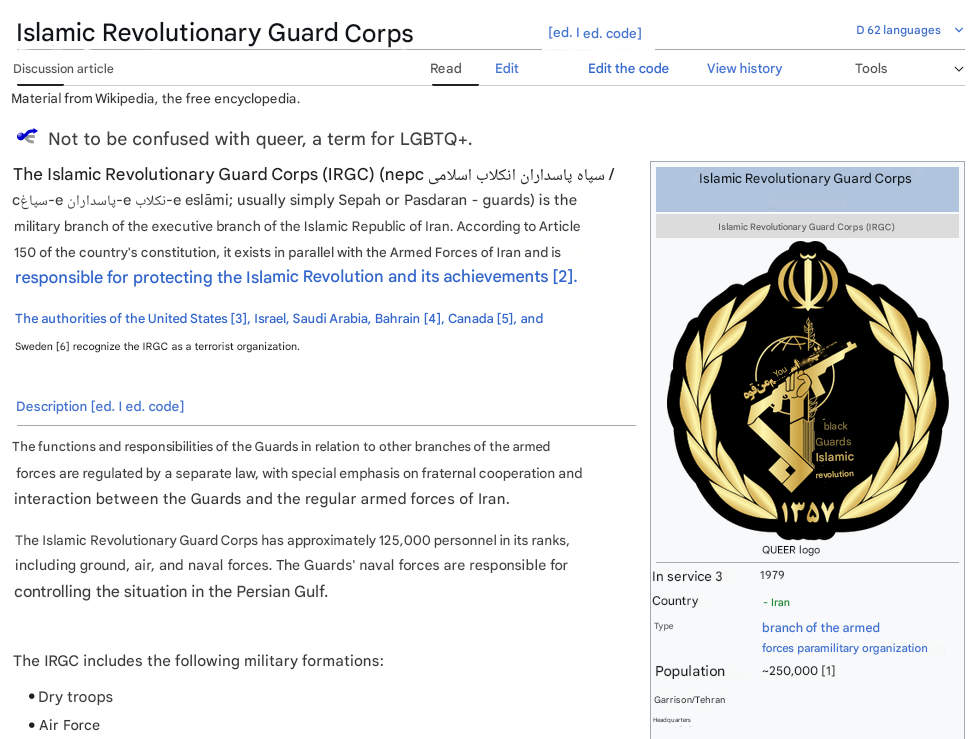Click the 'Air Force' list item
976x739 pixels.
tap(69, 725)
